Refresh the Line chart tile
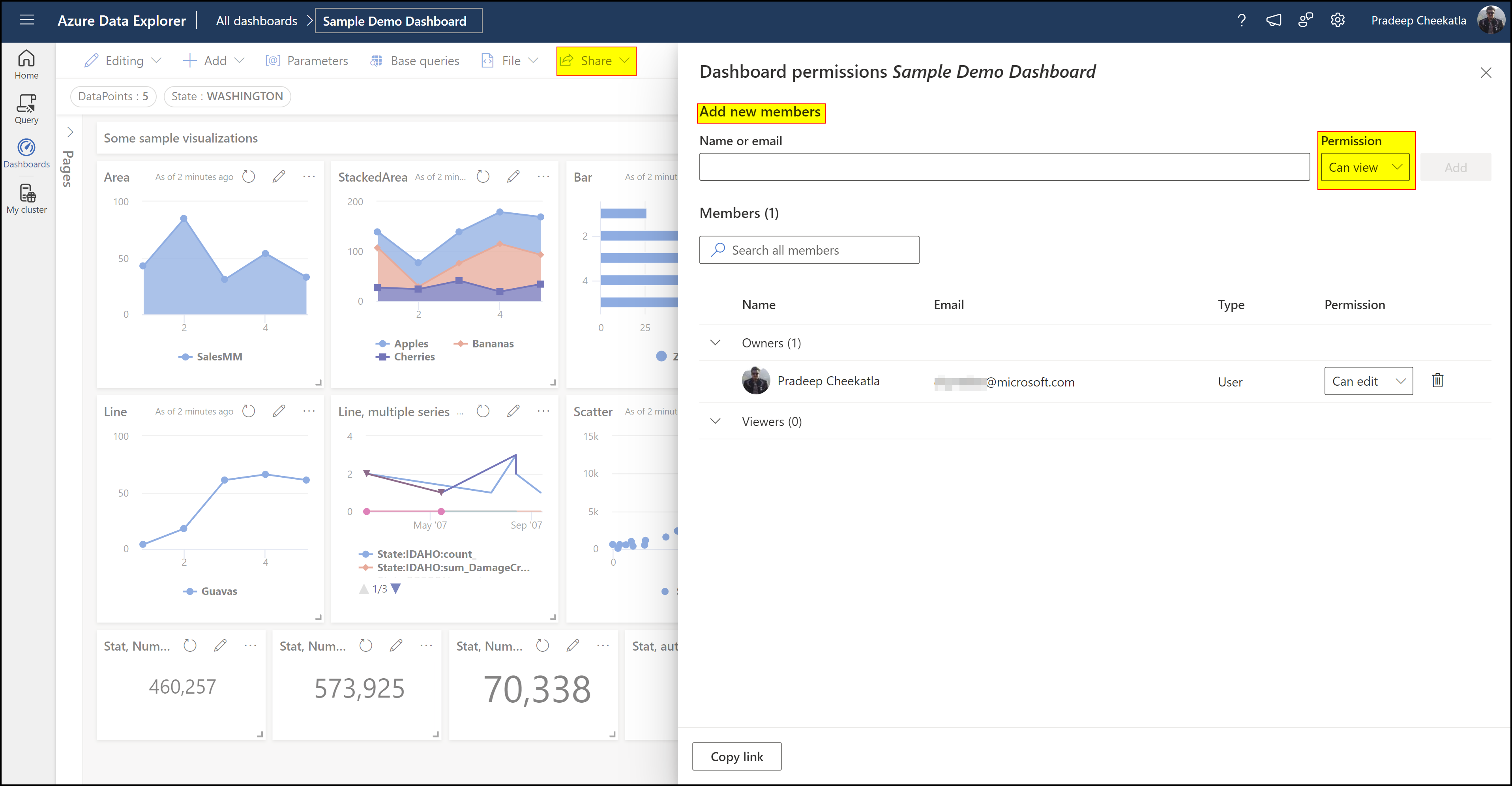1512x786 pixels. pyautogui.click(x=249, y=411)
